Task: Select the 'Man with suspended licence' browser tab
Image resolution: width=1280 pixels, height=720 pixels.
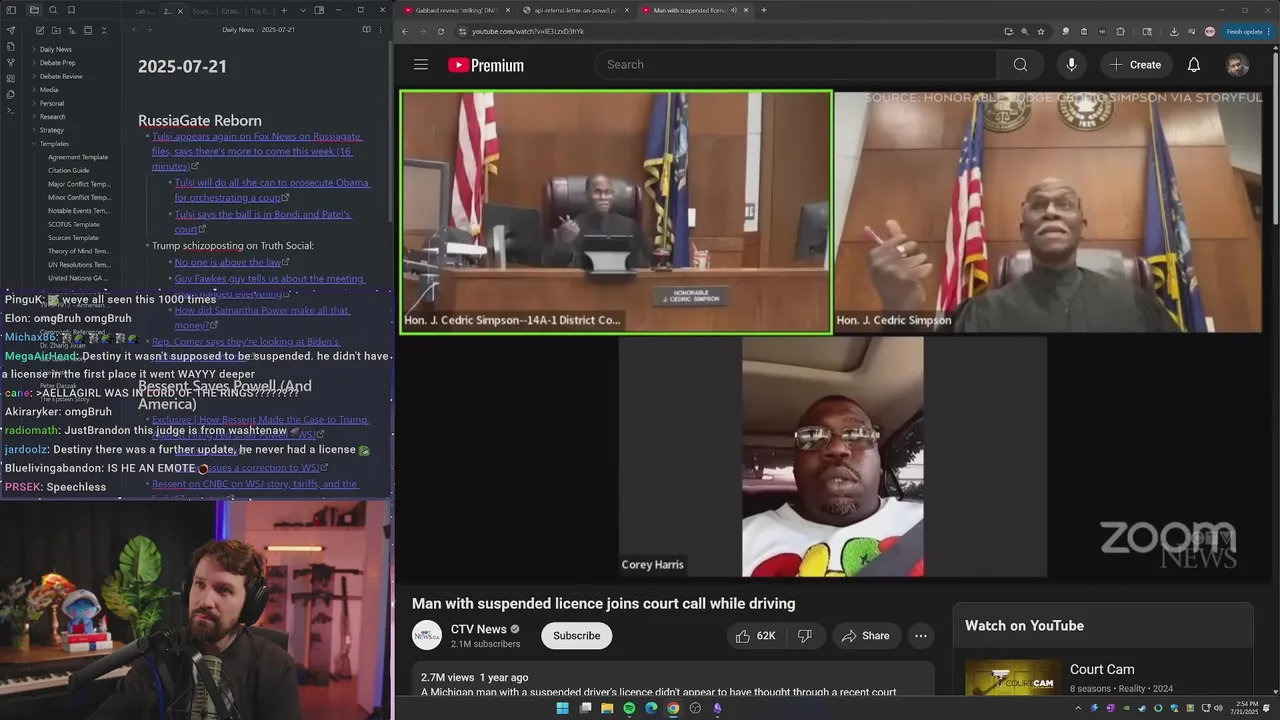Action: (x=689, y=10)
